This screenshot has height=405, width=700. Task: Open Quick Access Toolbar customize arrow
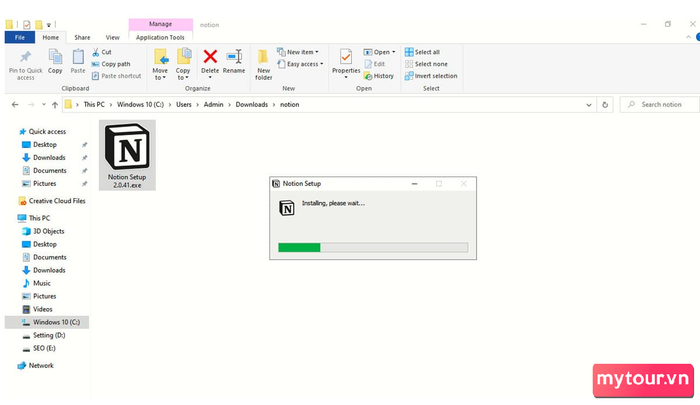[49, 25]
